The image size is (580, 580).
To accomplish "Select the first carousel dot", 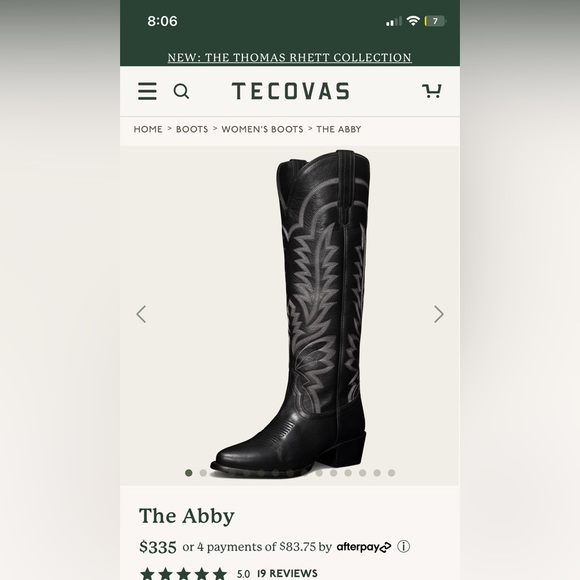I will point(189,473).
